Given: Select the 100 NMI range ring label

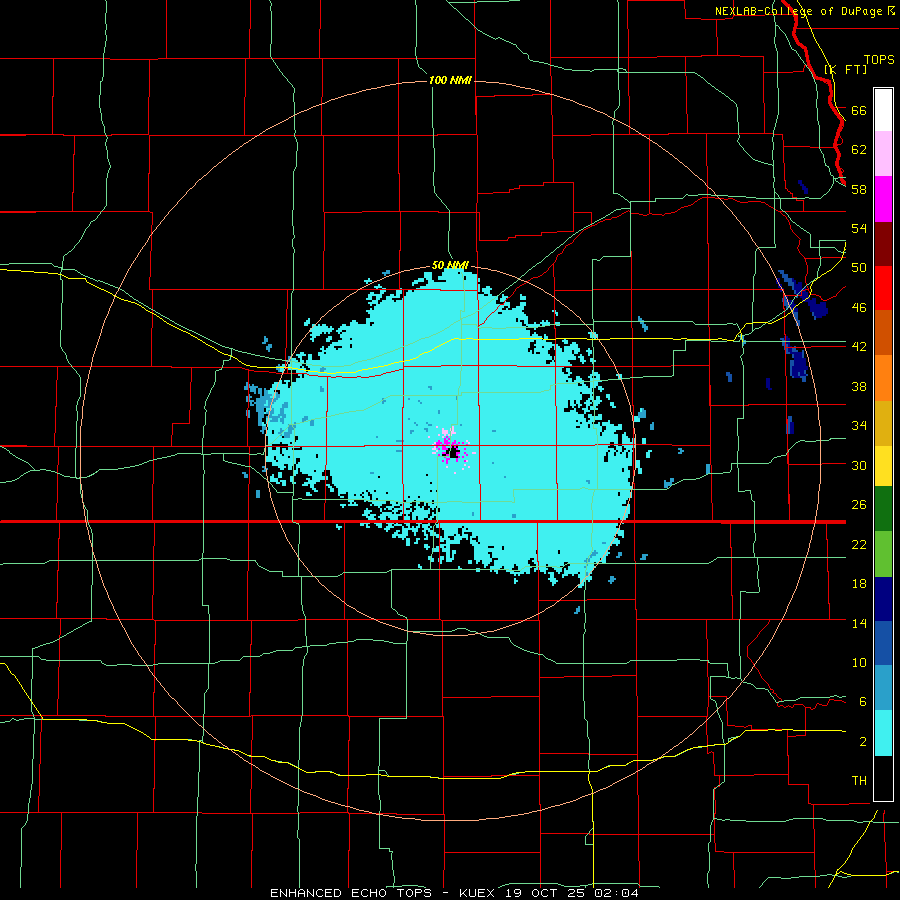Looking at the screenshot, I should (450, 80).
